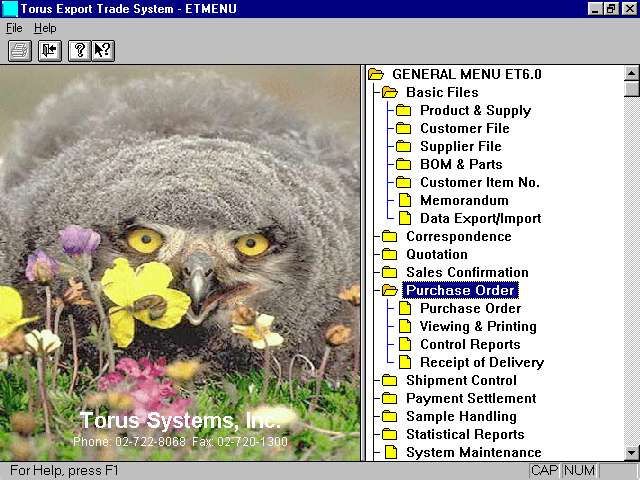Select the unhighlighted Purchase Order sub-entry
The width and height of the screenshot is (640, 480).
[x=471, y=308]
